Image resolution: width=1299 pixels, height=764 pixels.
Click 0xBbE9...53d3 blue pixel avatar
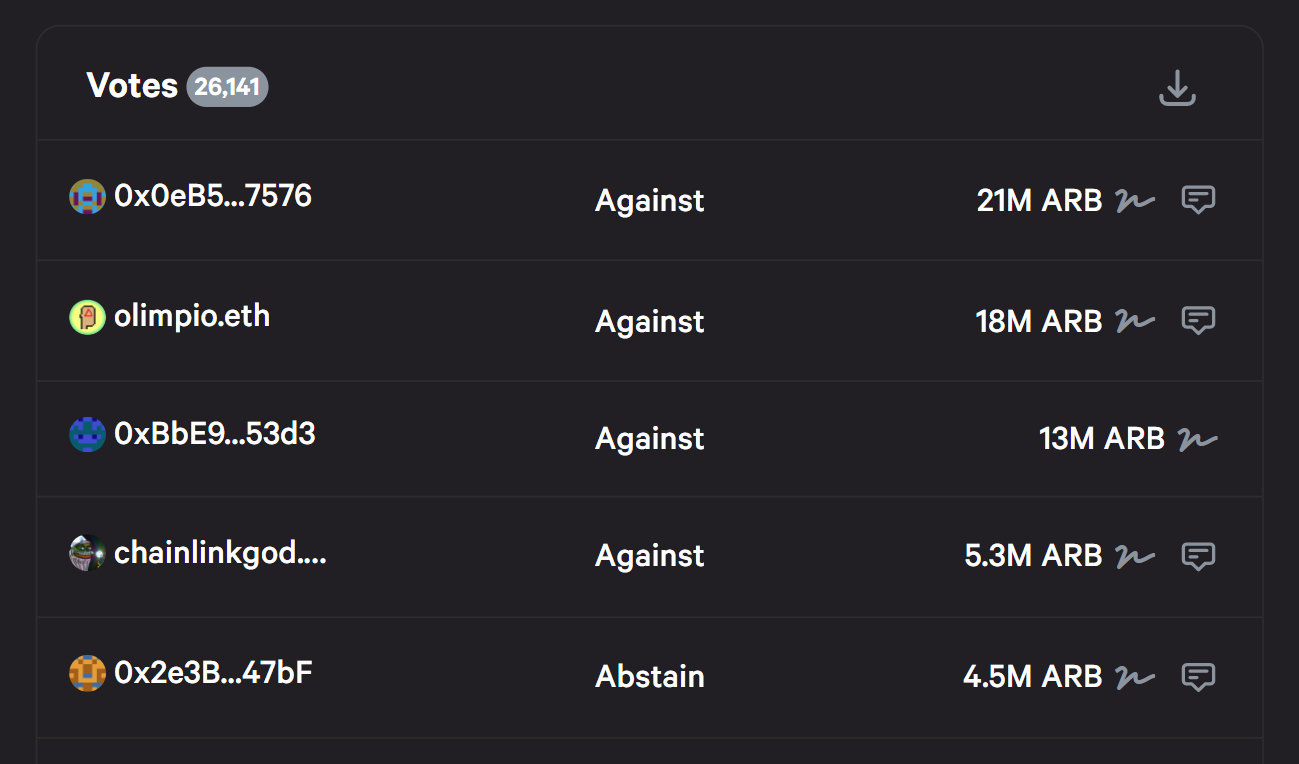coord(87,435)
